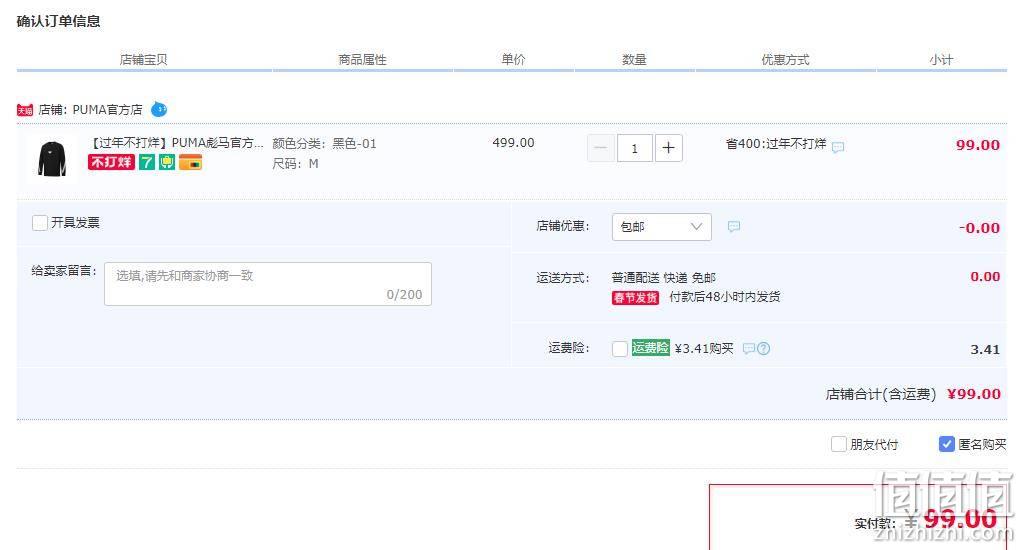This screenshot has width=1023, height=550.
Task: Focus the quantity input showing 1
Action: click(634, 148)
